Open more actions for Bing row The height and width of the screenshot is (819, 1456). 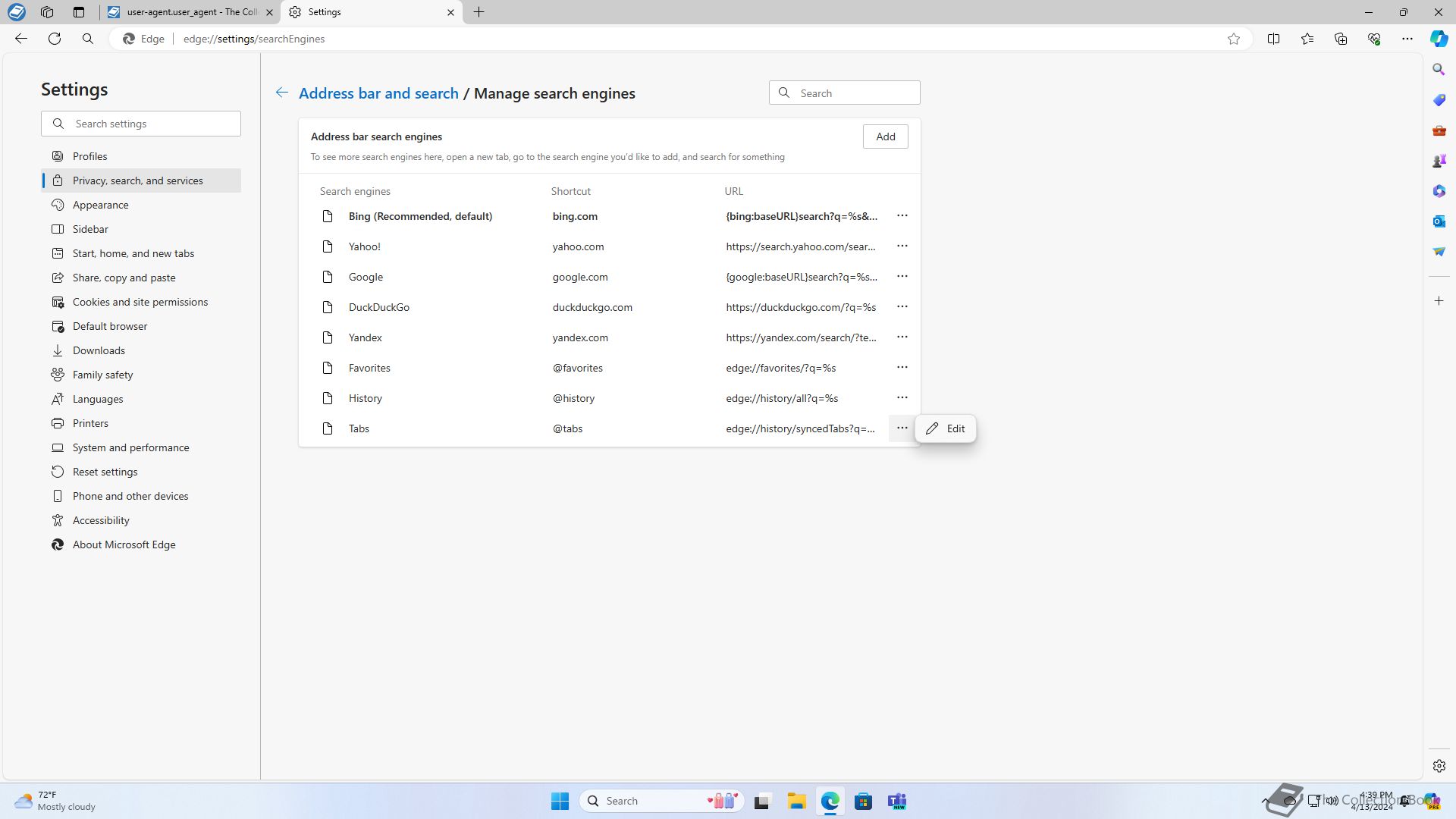click(902, 216)
